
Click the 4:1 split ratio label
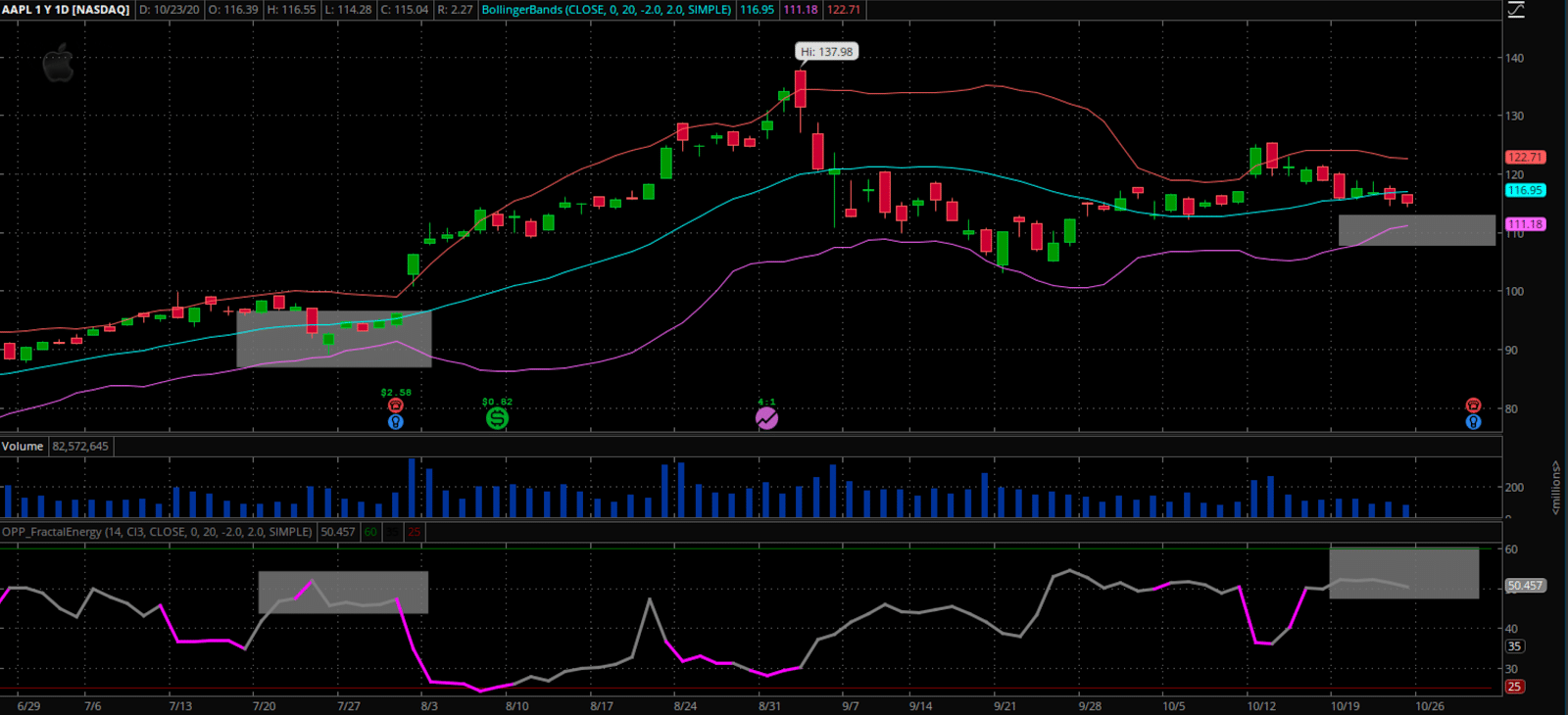(x=766, y=402)
